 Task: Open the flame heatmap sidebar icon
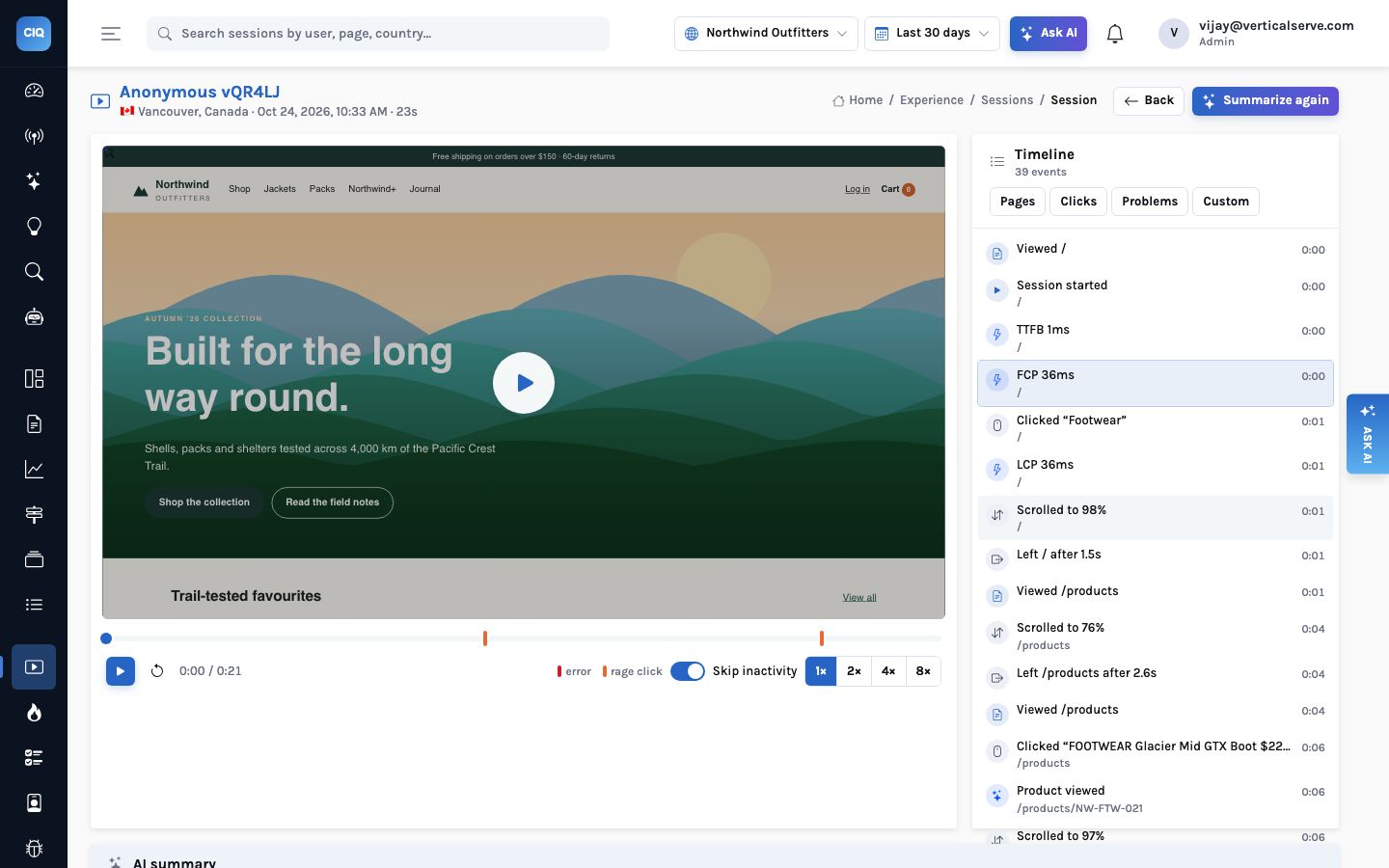point(34,712)
